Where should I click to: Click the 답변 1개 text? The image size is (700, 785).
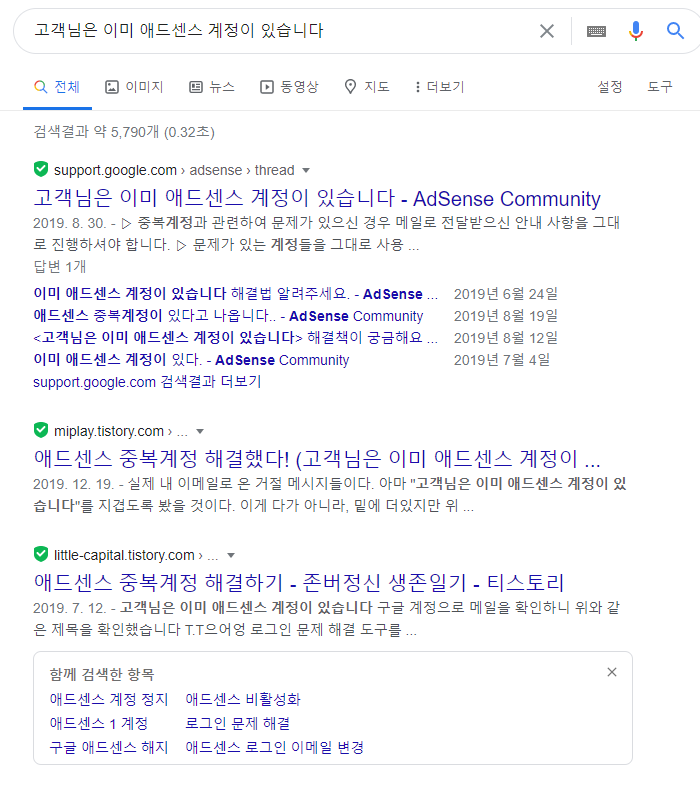point(60,266)
